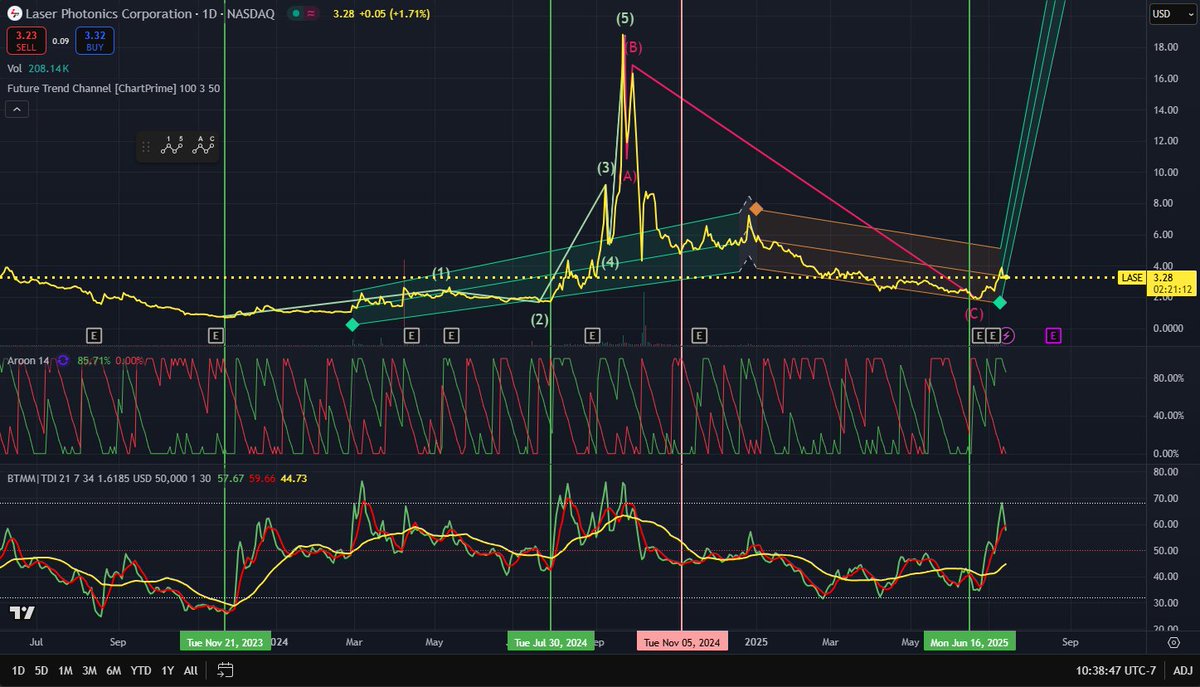The image size is (1200, 687).
Task: Click the purple upcoming earnings E marker
Action: point(1053,335)
